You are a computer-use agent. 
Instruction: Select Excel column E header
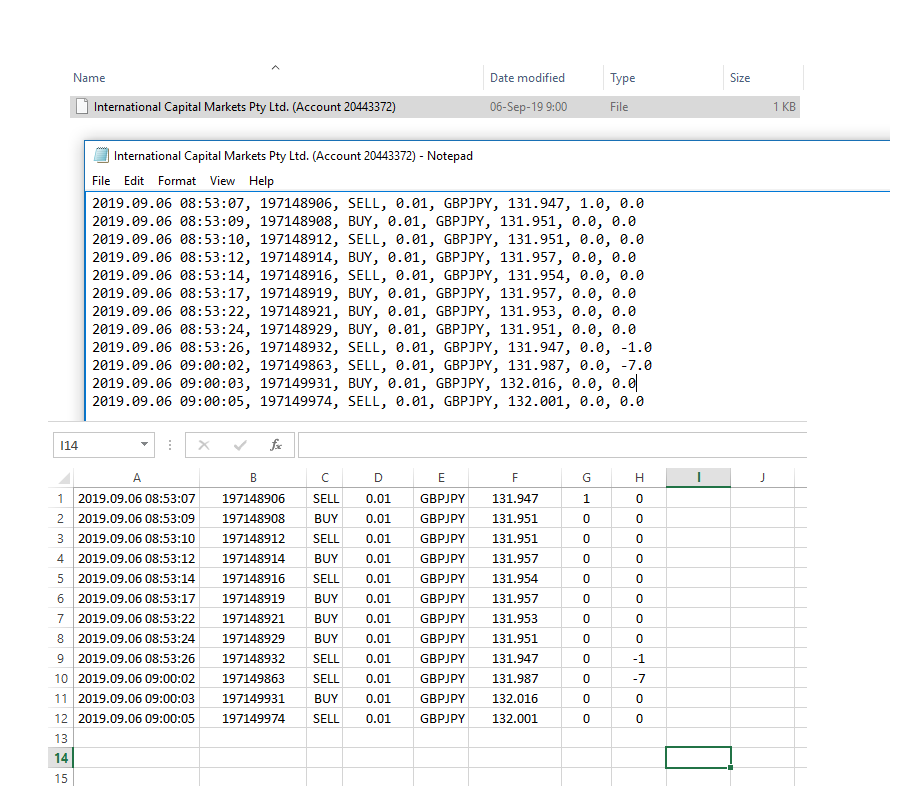tap(441, 478)
